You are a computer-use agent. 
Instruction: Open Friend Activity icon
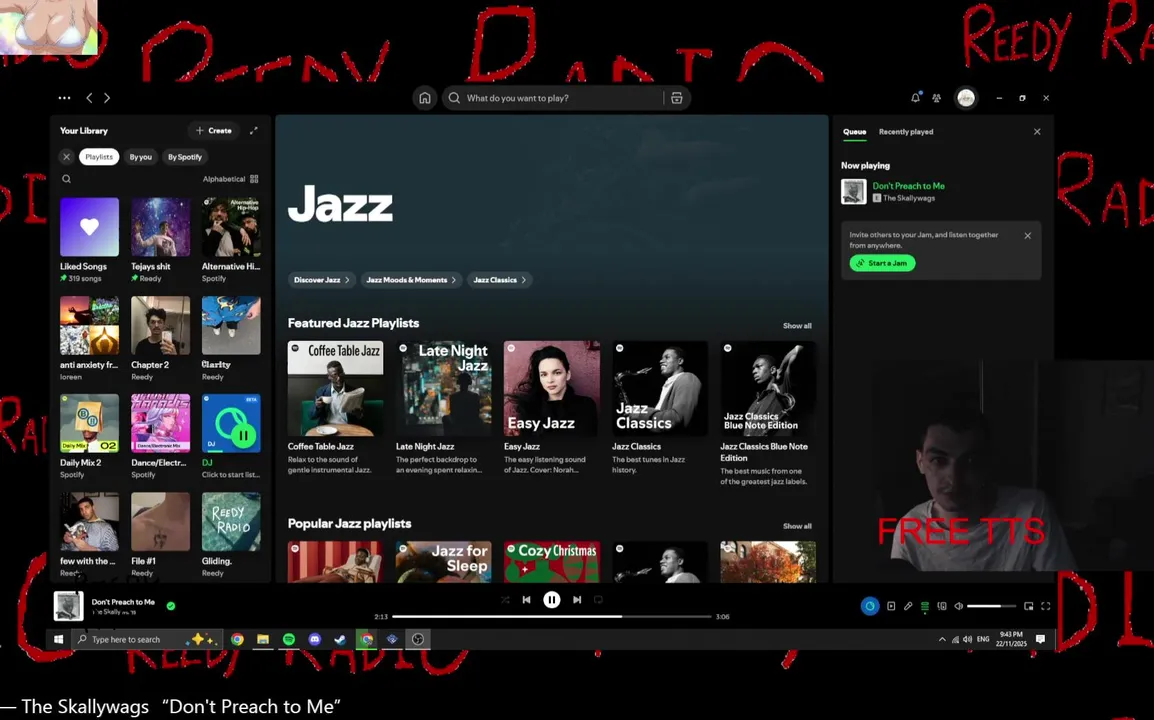pos(937,97)
